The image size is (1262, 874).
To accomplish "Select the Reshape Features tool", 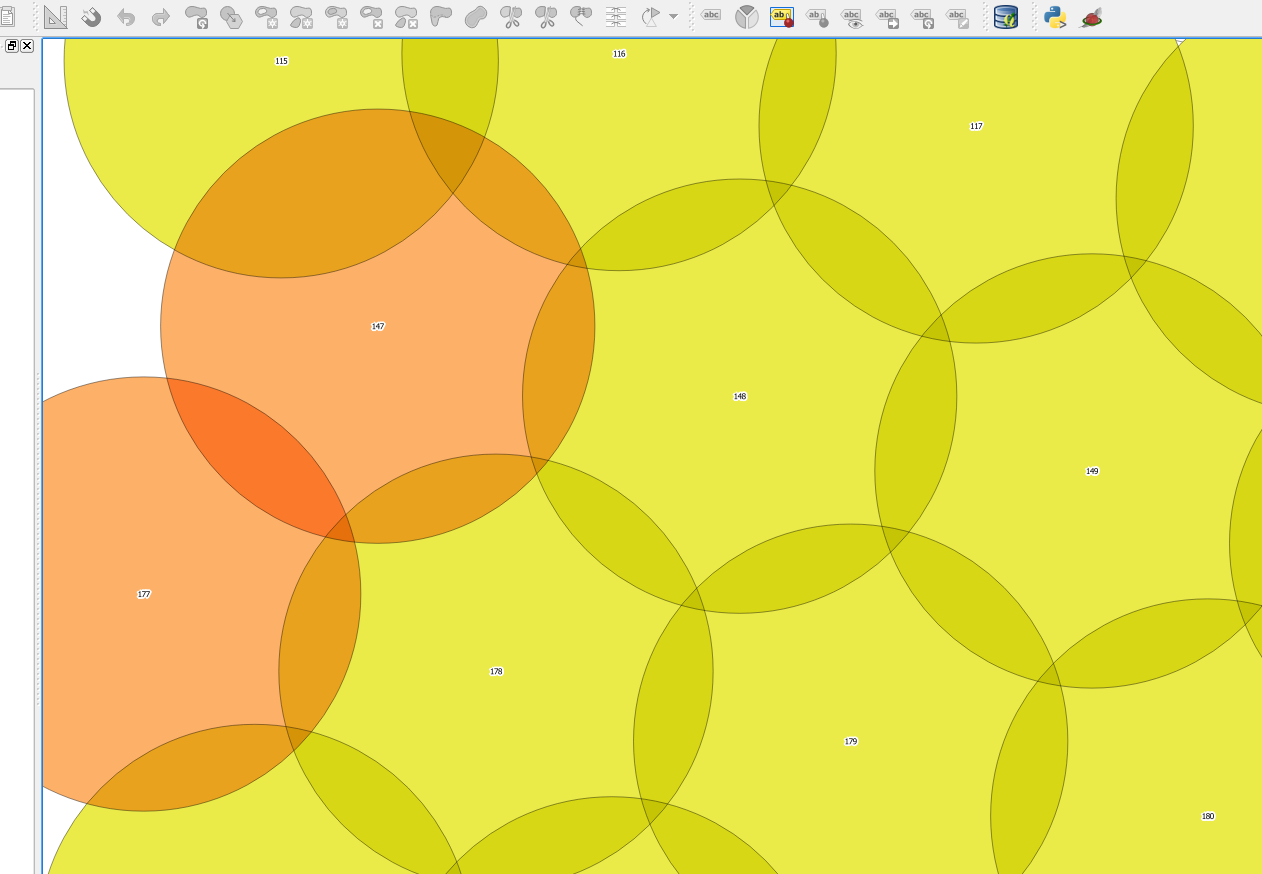I will (x=440, y=16).
